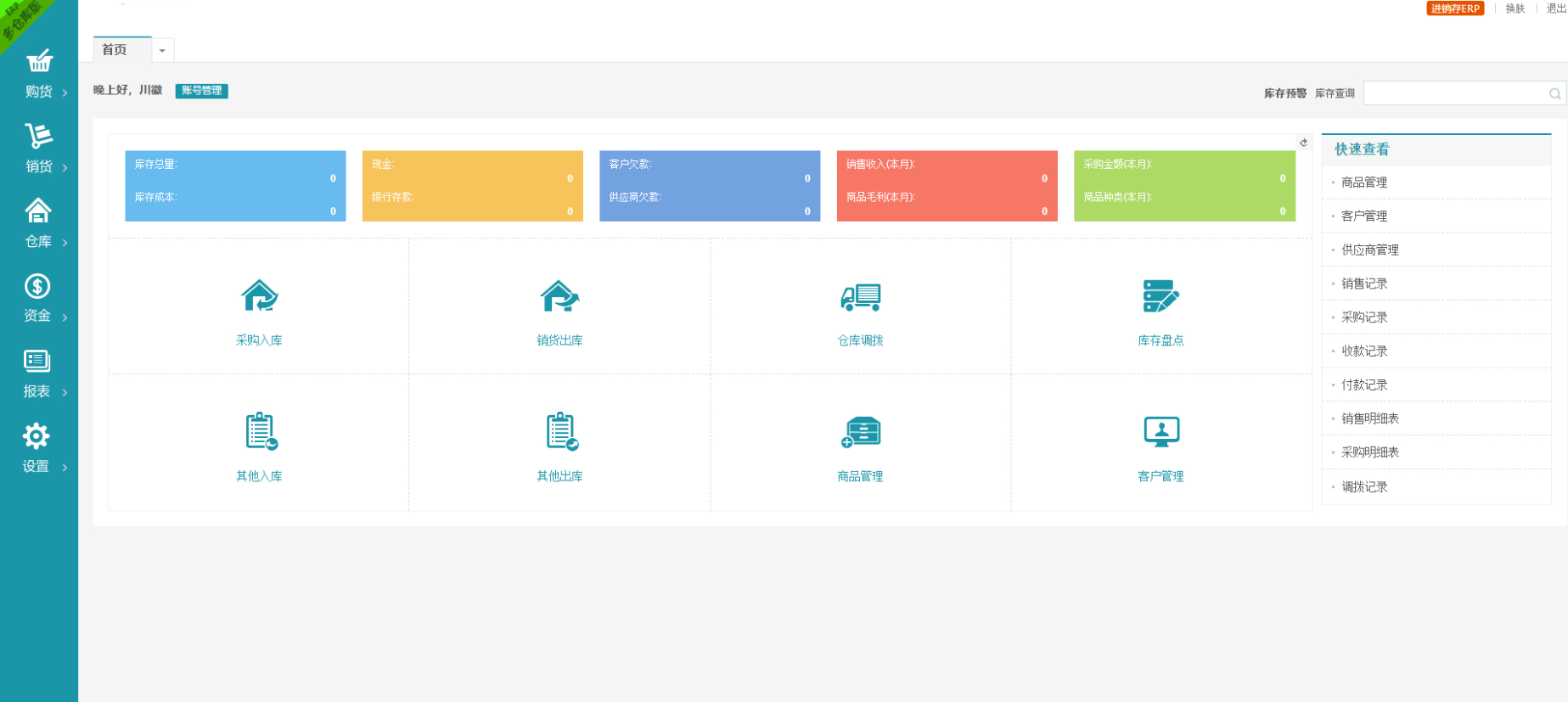This screenshot has height=702, width=1568.
Task: Click the search magnifier in 库存查询 box
Action: click(1554, 93)
